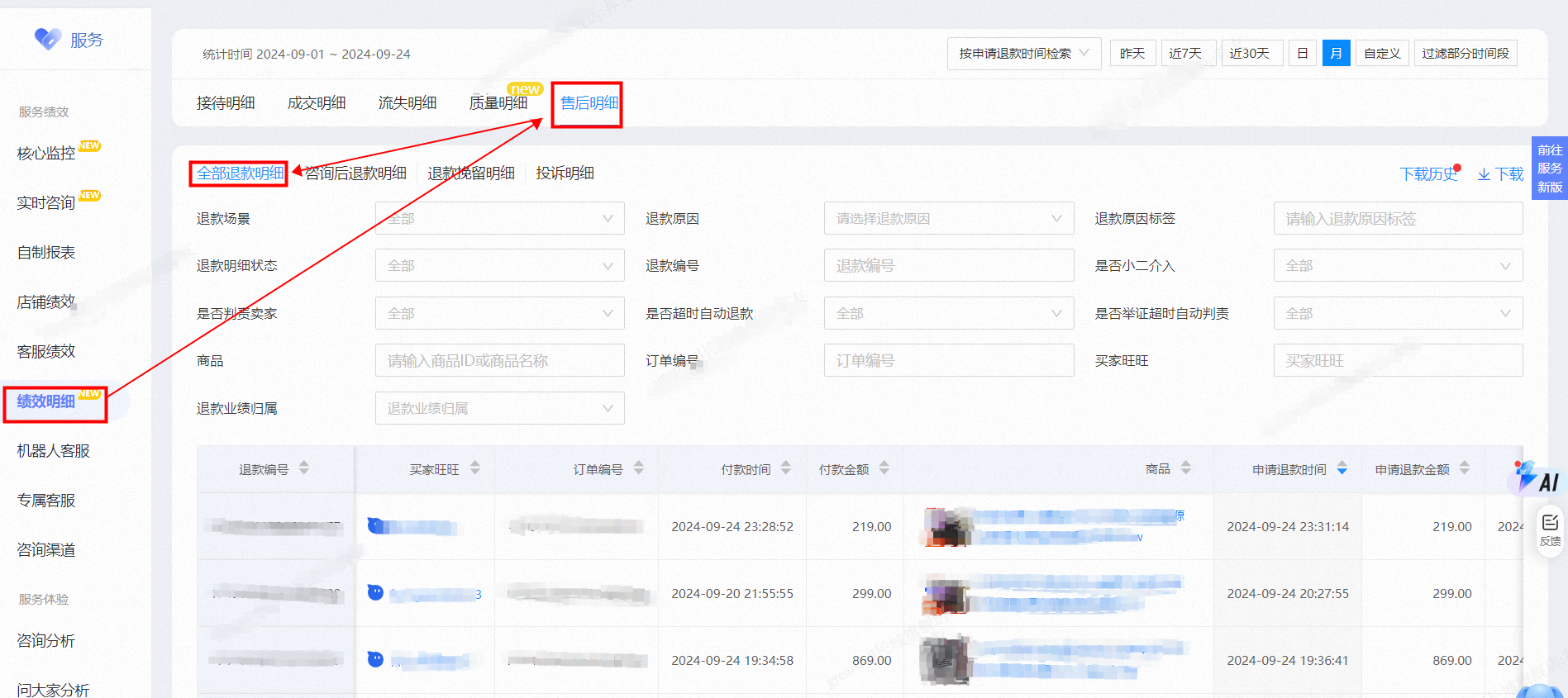Sort by 买家旺旺 column arrows
This screenshot has height=698, width=1568.
pos(475,468)
